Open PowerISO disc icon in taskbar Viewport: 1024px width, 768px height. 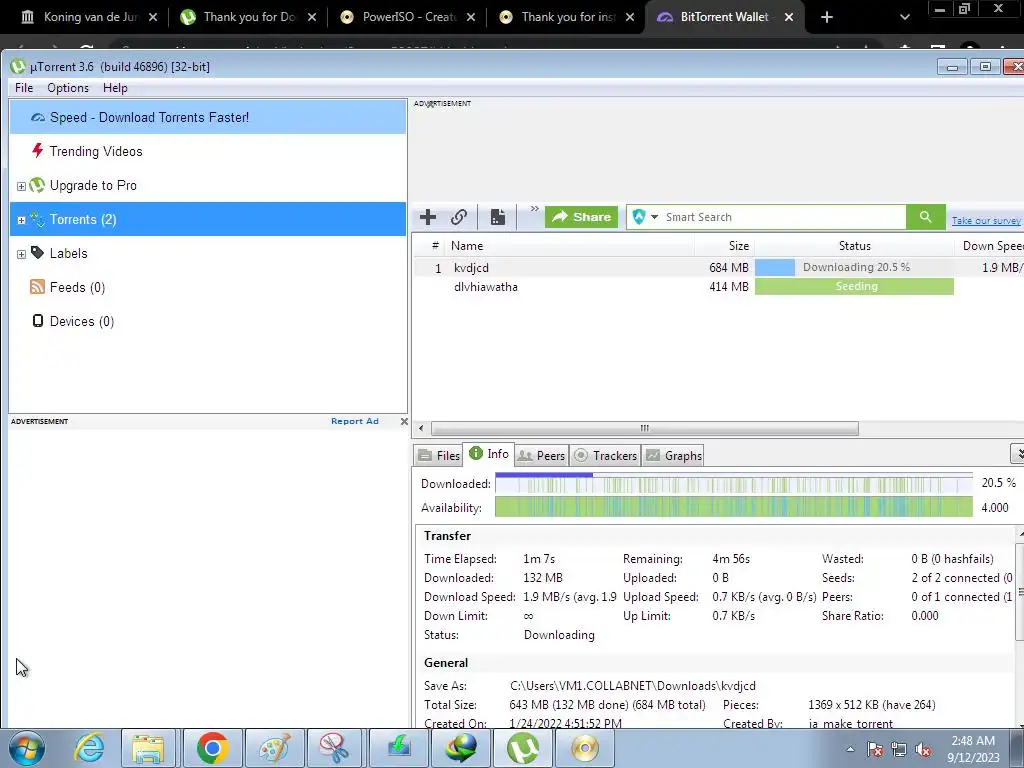584,748
